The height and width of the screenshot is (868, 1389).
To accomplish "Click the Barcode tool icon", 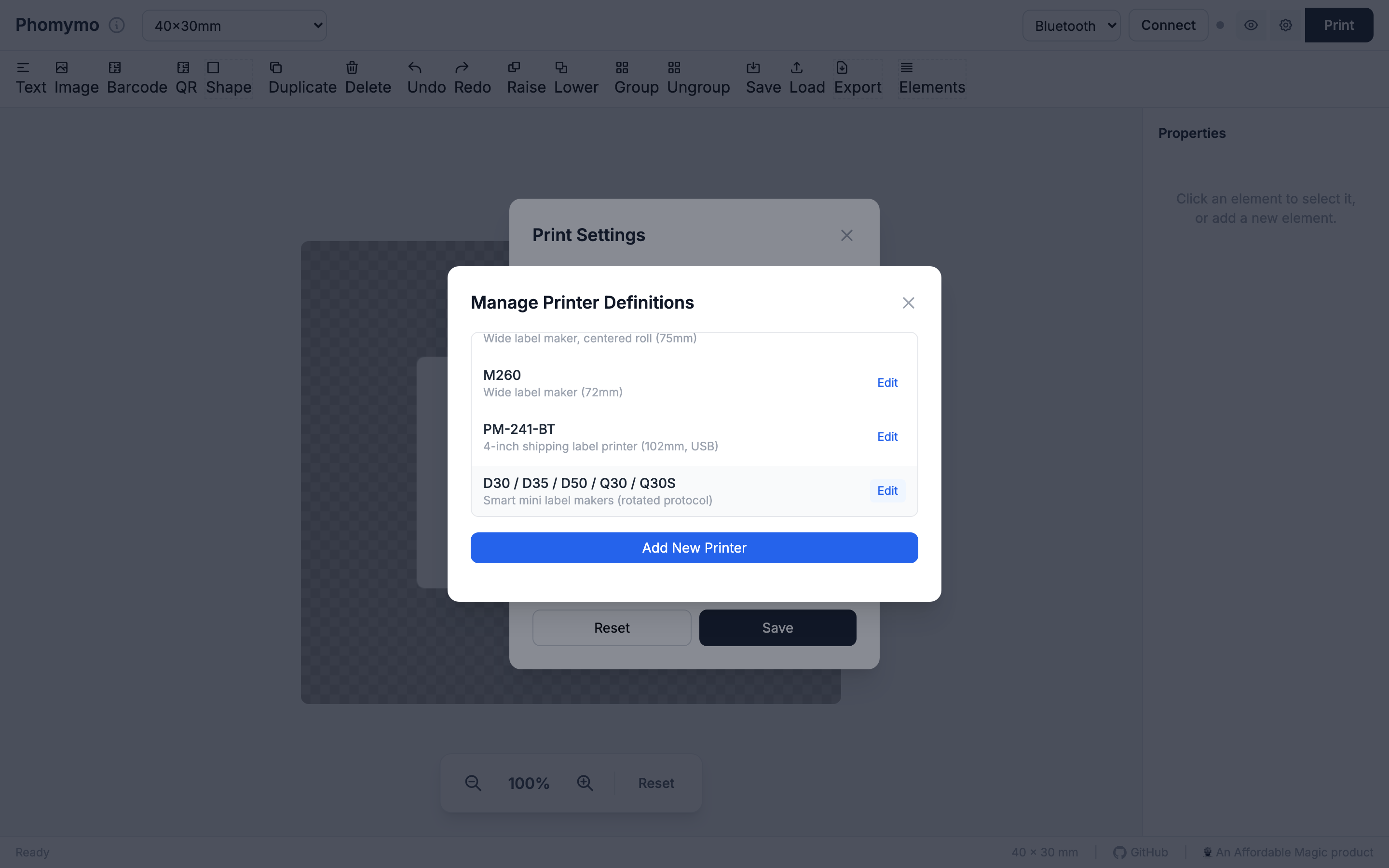I will pos(115,68).
